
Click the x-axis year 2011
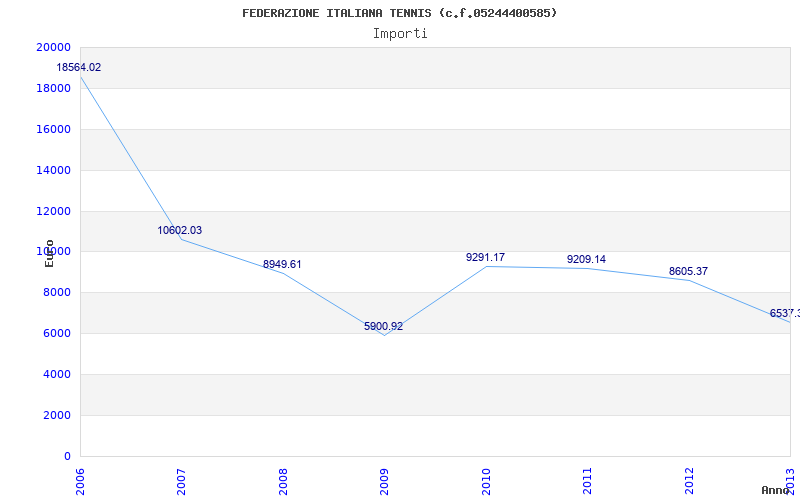pos(587,482)
